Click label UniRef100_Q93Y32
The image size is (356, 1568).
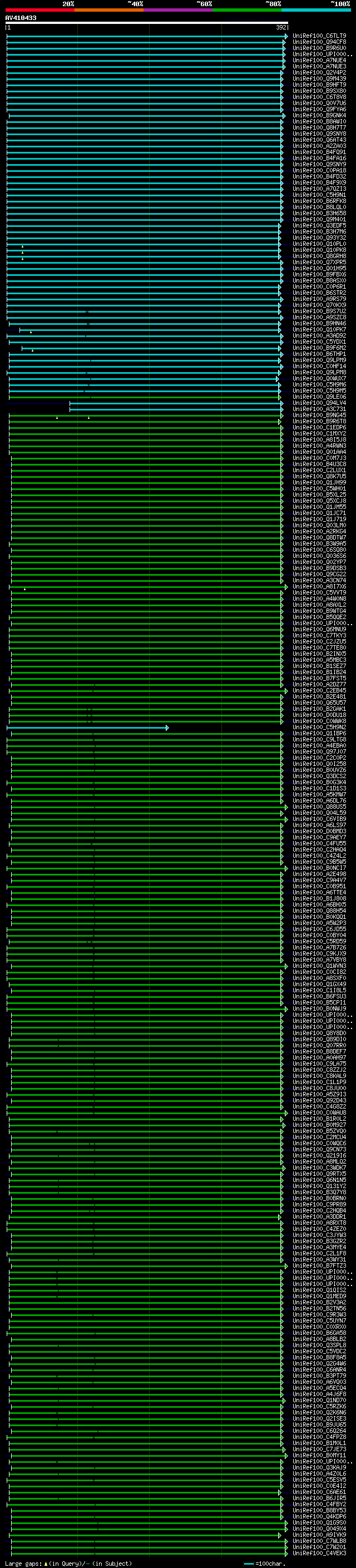pyautogui.click(x=319, y=238)
